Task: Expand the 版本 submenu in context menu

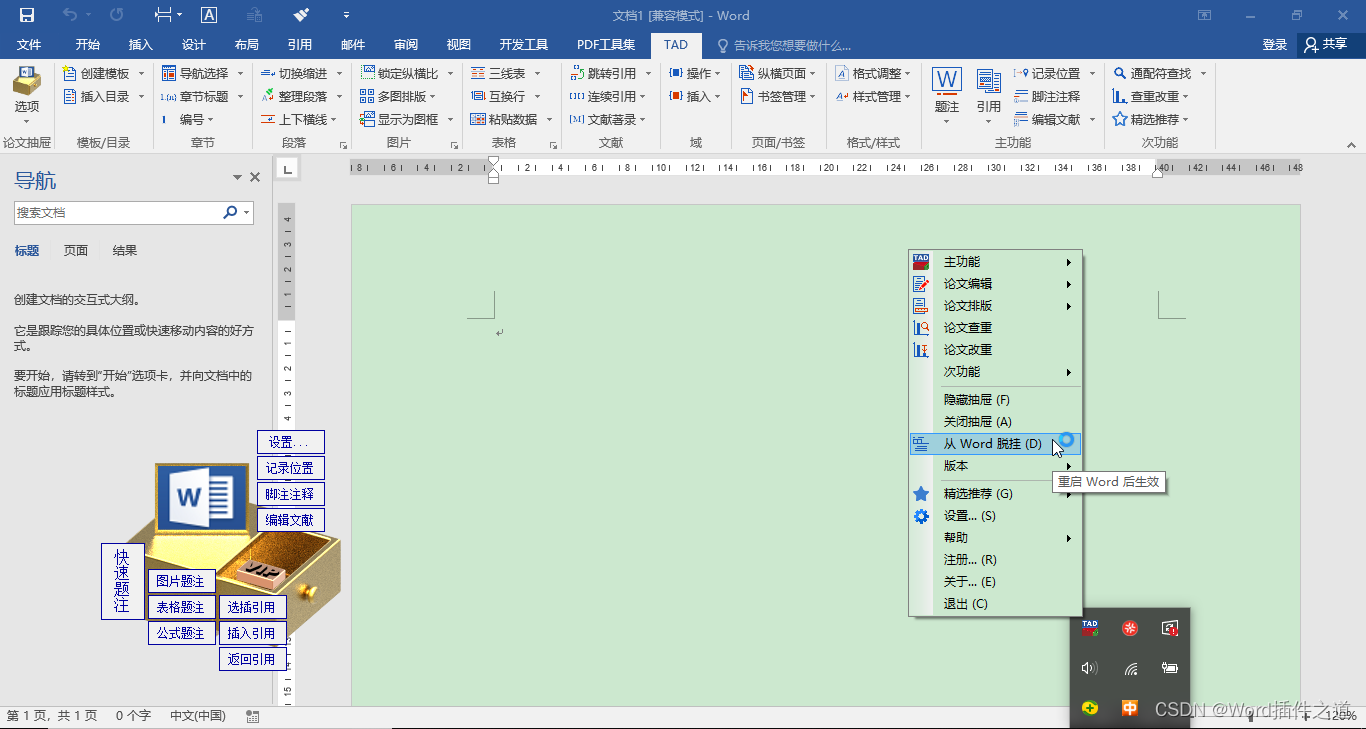Action: [x=956, y=466]
